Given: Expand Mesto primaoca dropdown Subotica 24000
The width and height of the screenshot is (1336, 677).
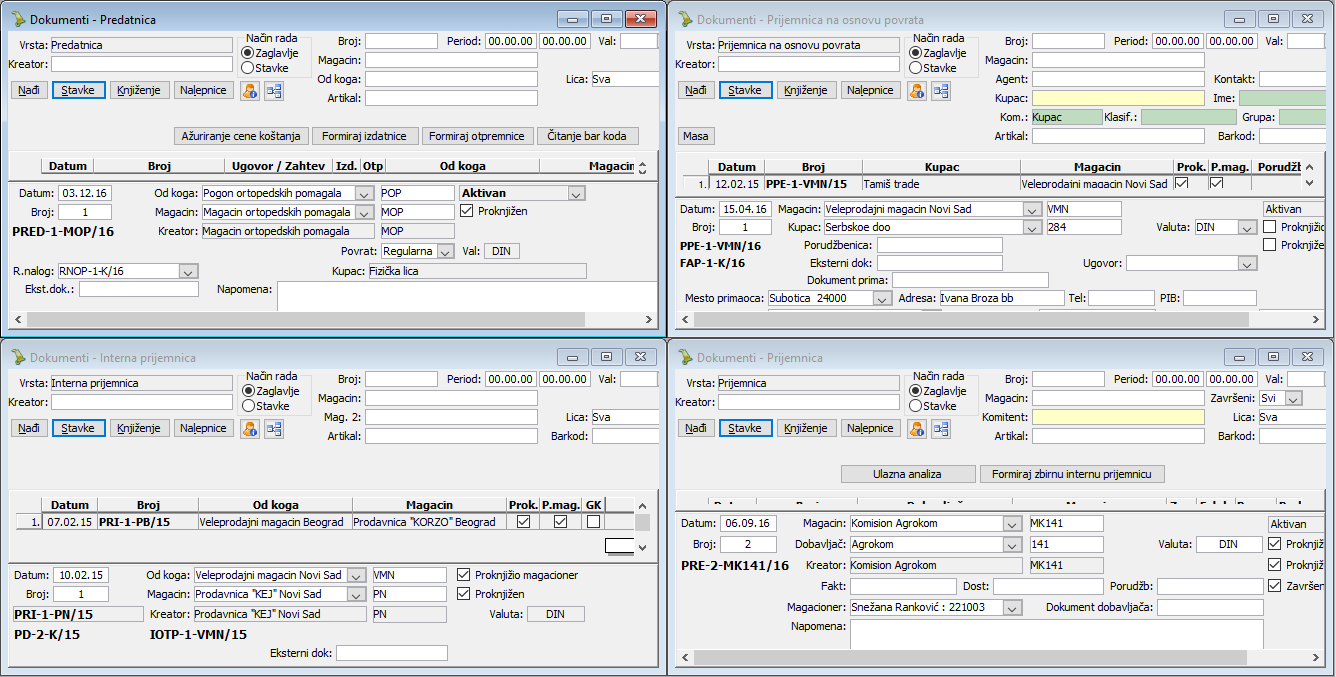Looking at the screenshot, I should tap(882, 298).
